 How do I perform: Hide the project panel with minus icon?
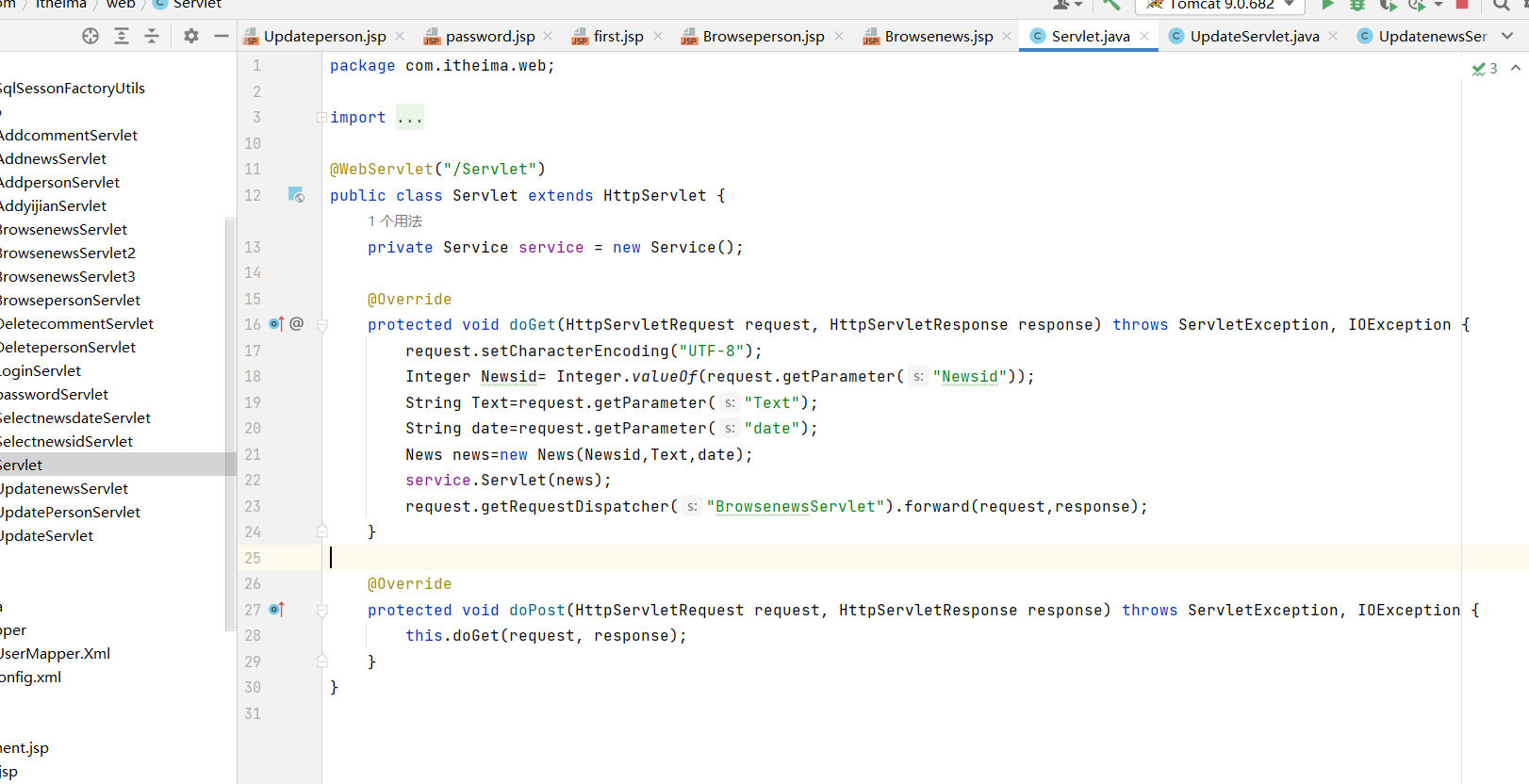[x=222, y=36]
